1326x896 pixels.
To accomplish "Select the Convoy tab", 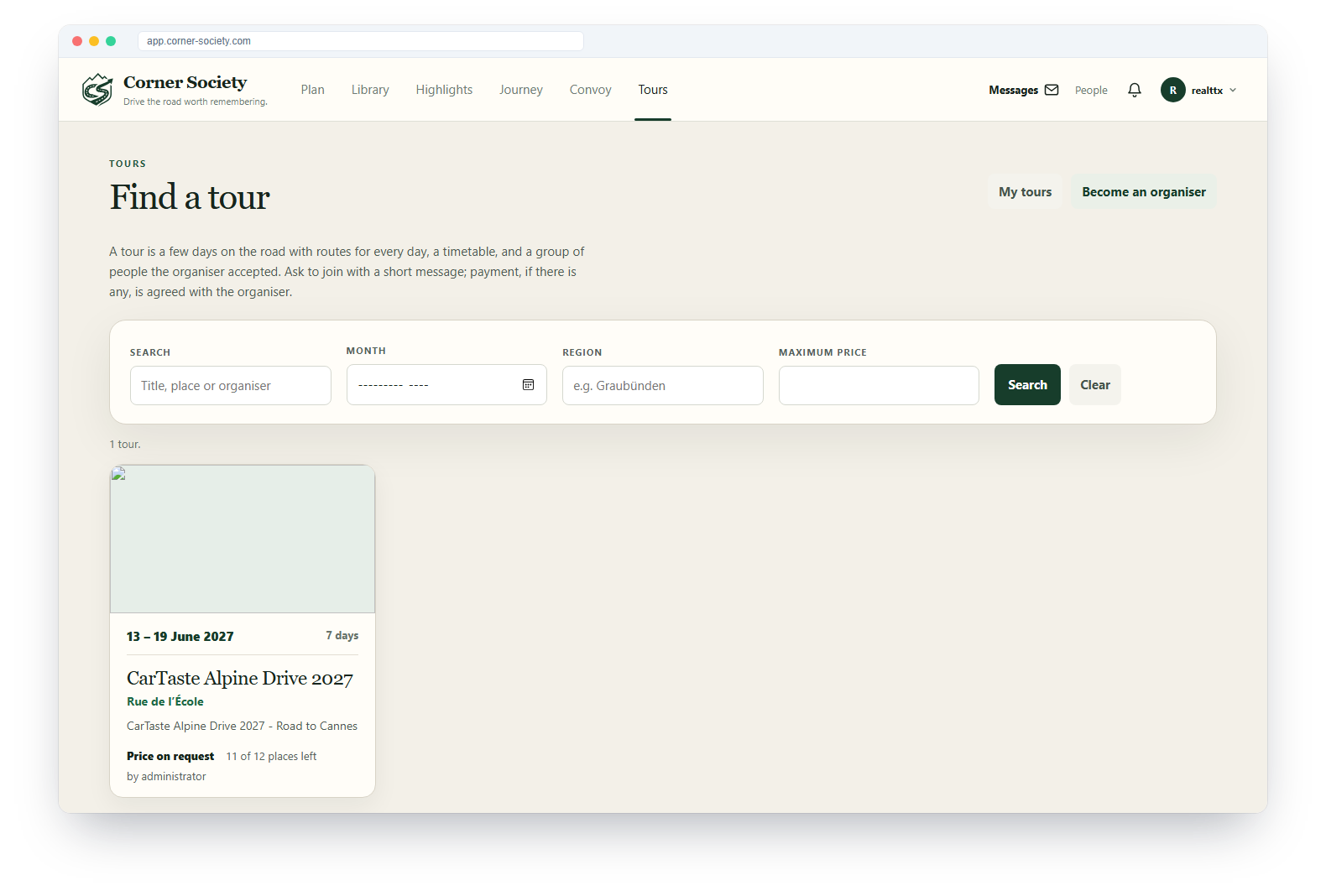I will click(591, 90).
